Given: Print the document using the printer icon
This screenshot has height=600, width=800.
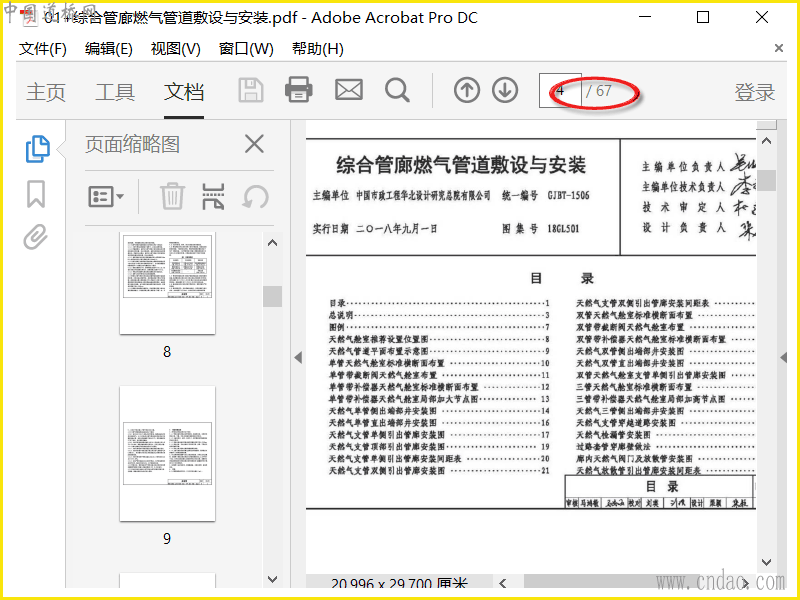Looking at the screenshot, I should [298, 90].
